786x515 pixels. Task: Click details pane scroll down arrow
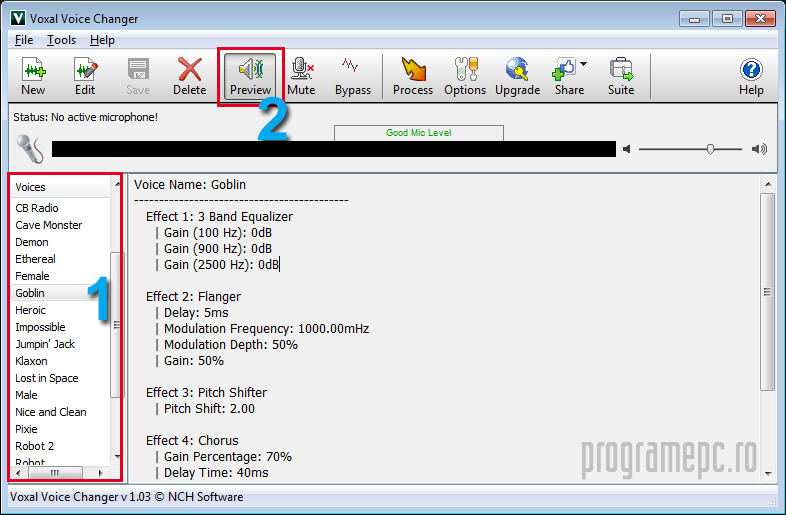click(x=768, y=473)
